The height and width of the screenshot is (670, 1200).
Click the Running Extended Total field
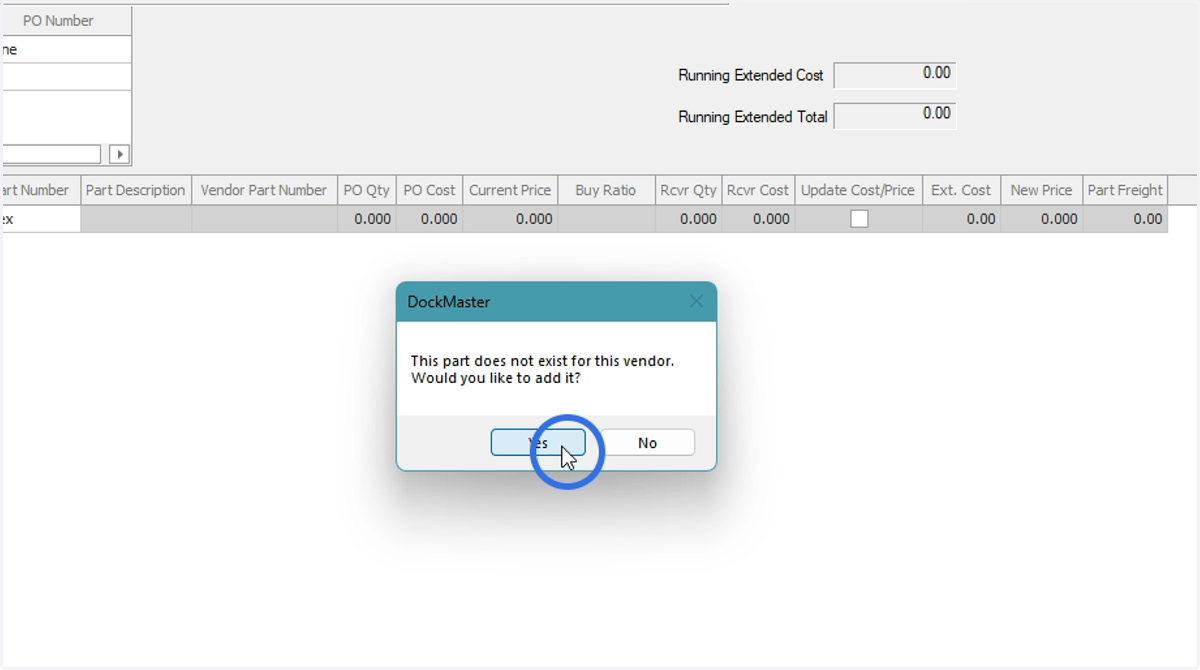pos(895,116)
